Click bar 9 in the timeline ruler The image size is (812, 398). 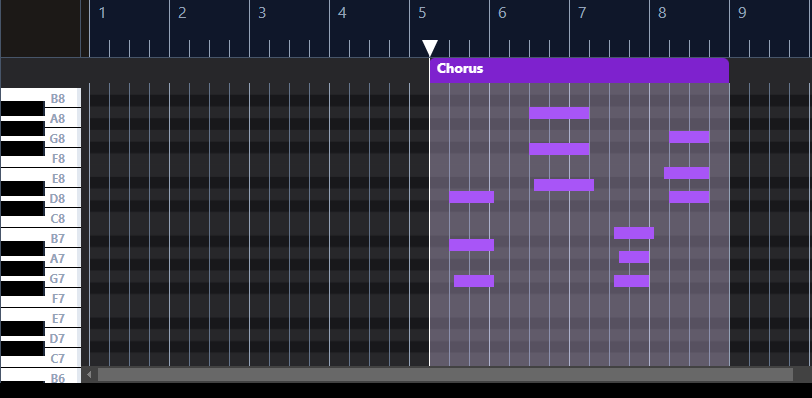742,13
